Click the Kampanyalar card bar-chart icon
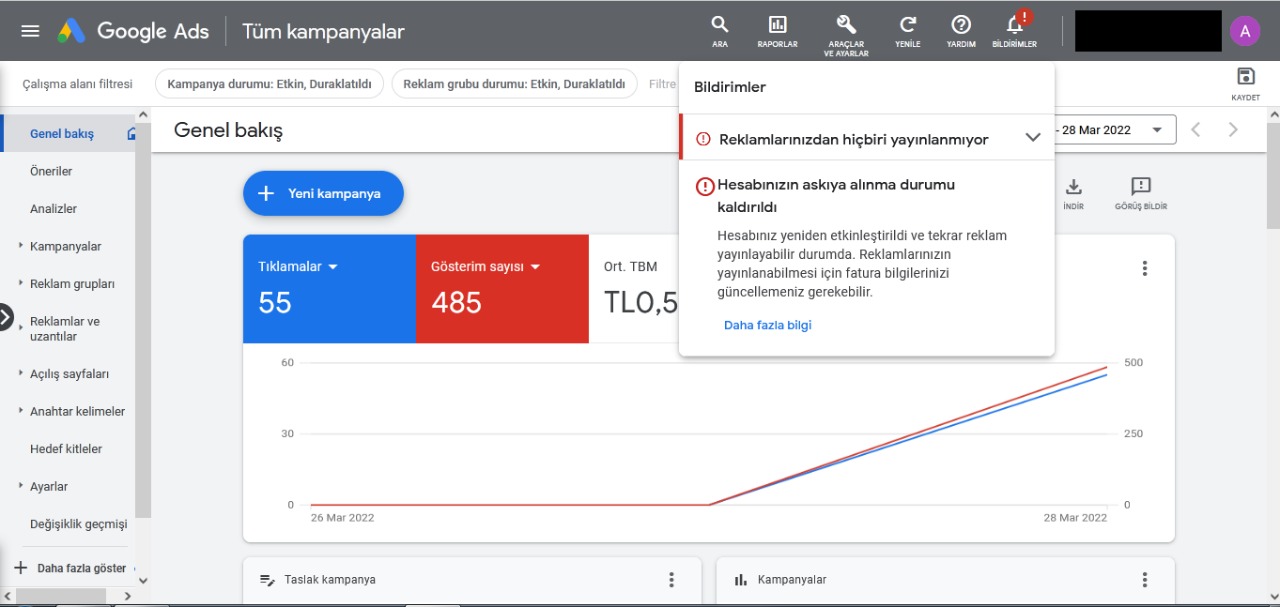This screenshot has width=1280, height=607. pos(741,579)
